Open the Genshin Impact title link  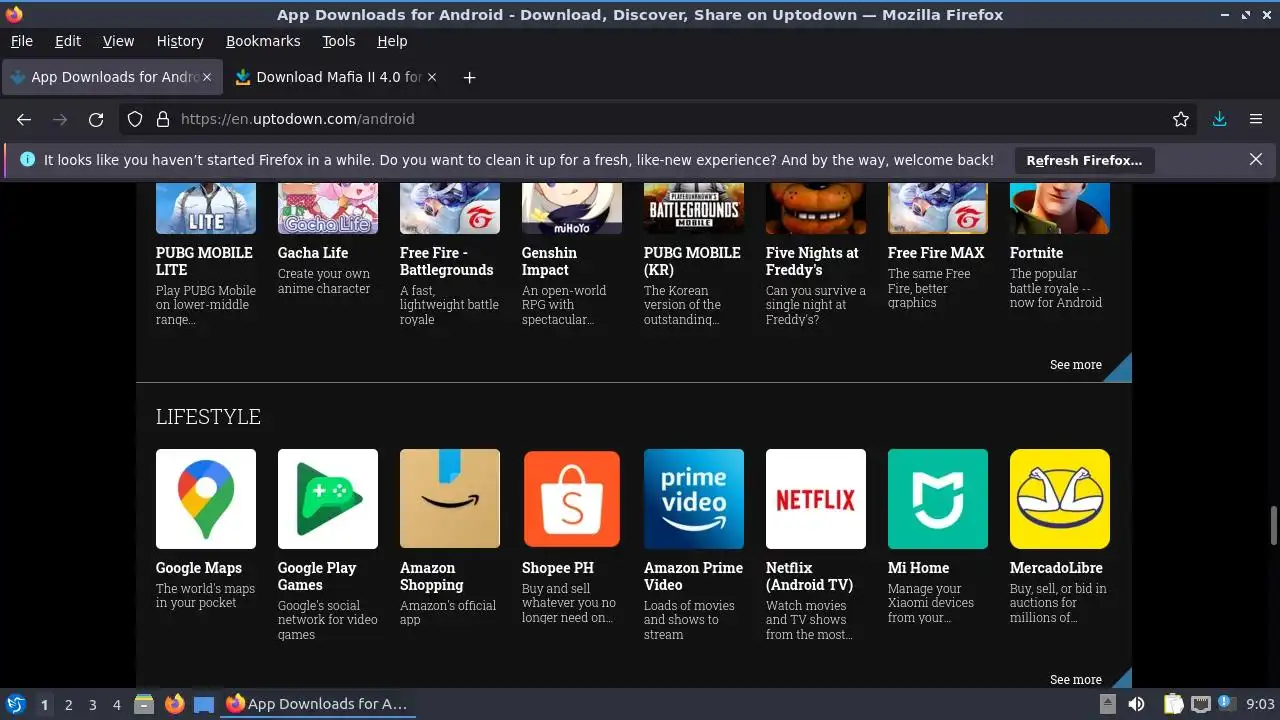click(x=549, y=261)
